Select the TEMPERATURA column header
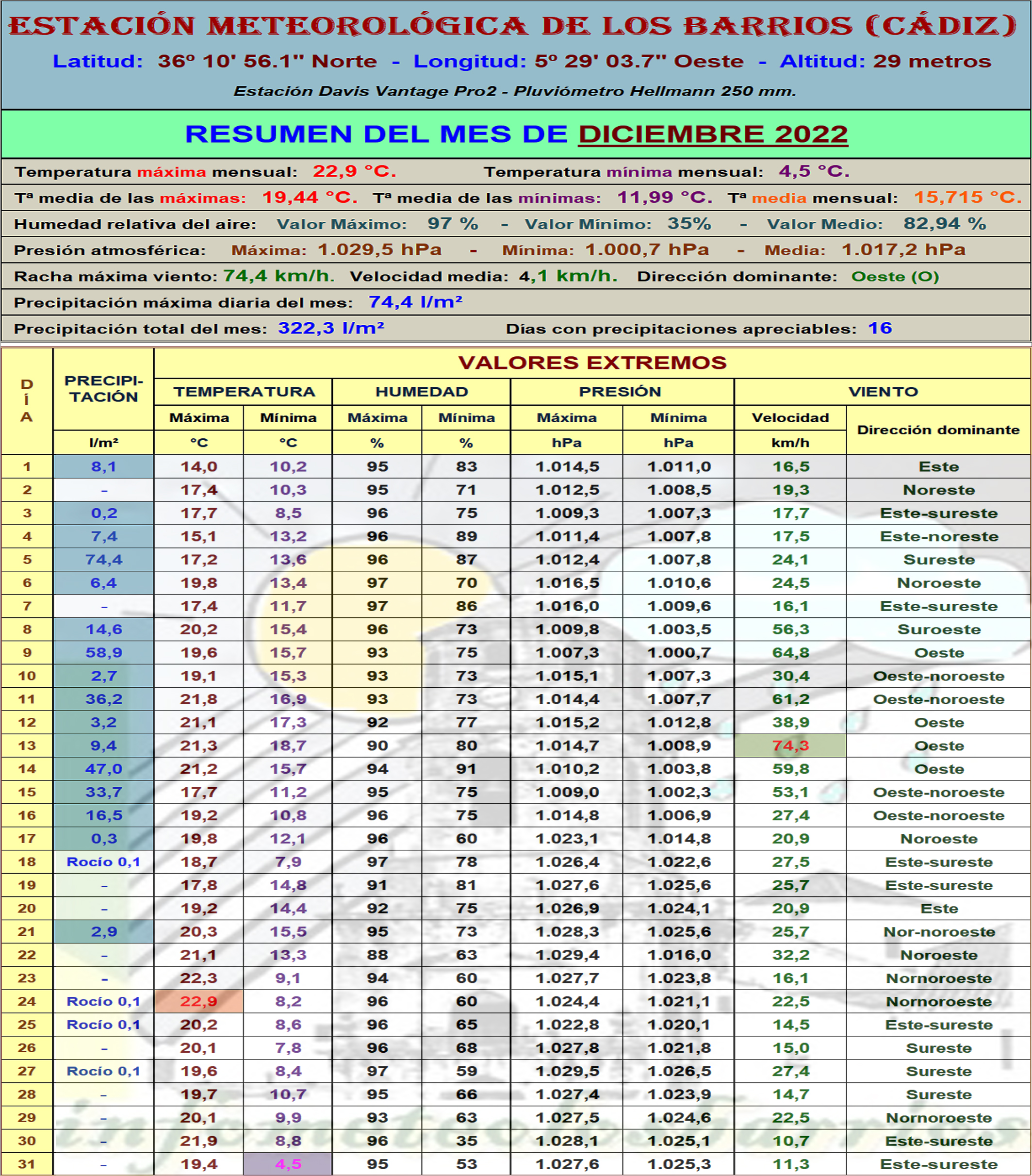This screenshot has height=1176, width=1032. tap(244, 392)
